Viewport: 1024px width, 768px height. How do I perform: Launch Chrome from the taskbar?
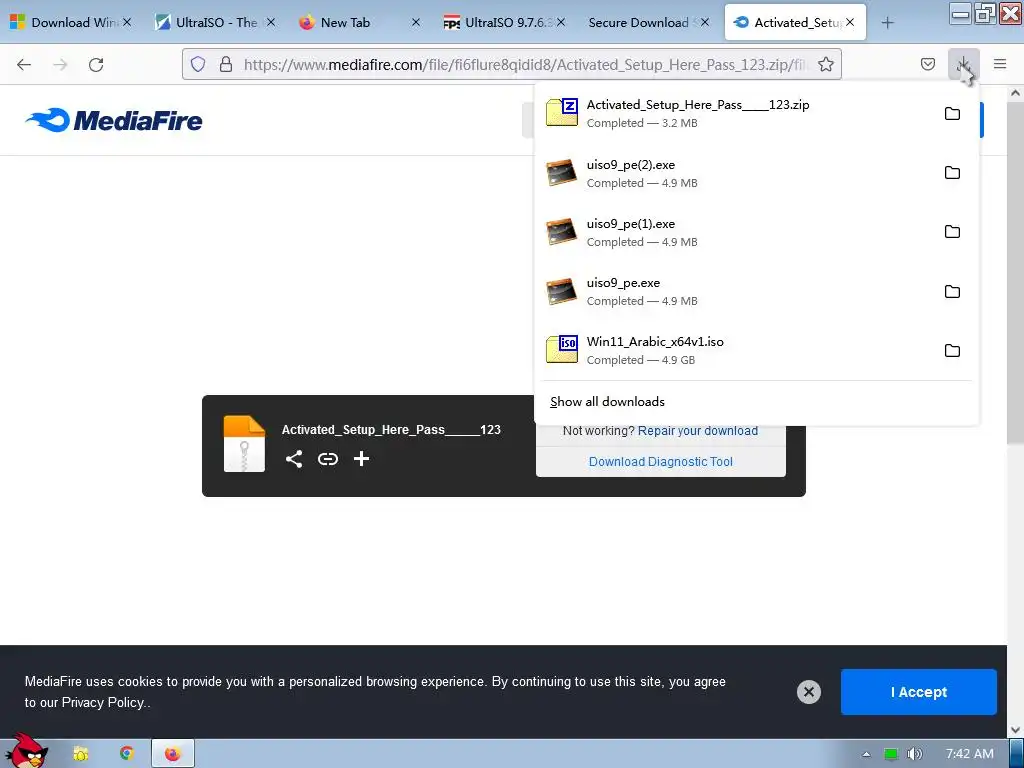point(126,754)
